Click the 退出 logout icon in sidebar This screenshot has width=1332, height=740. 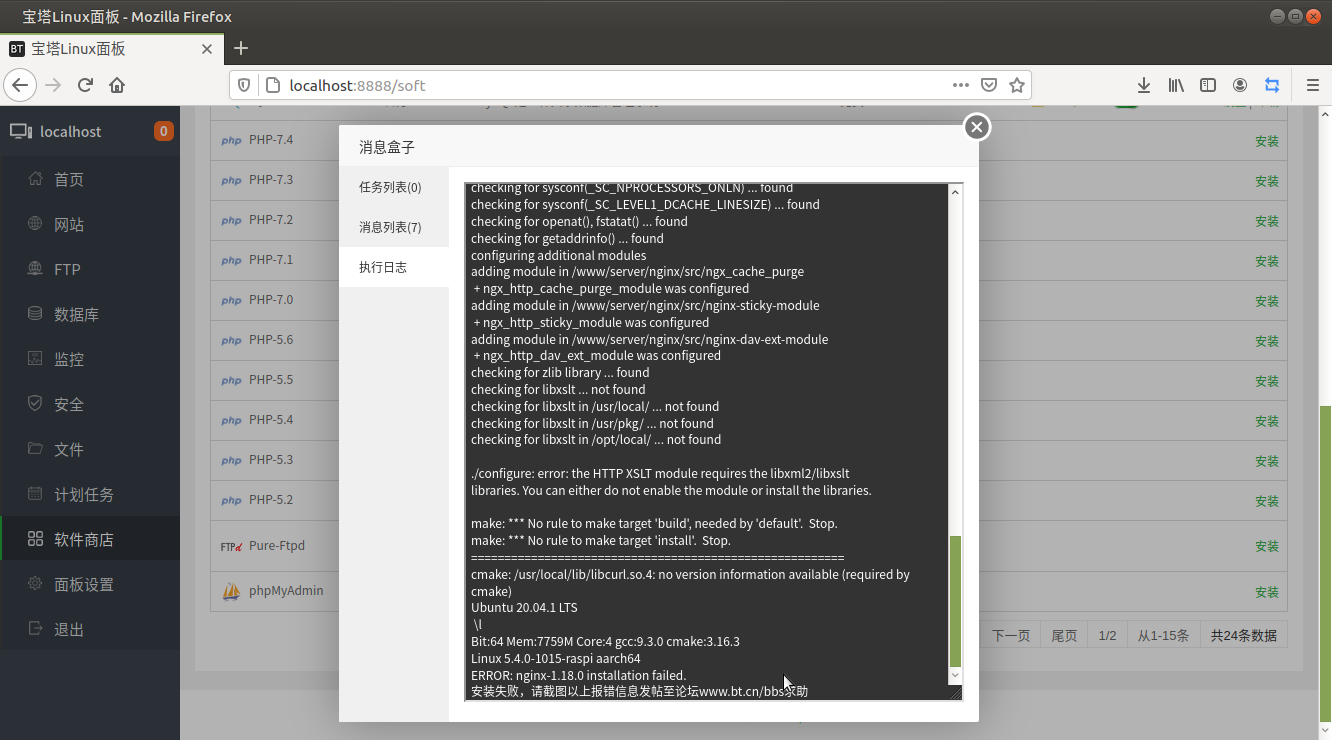(x=36, y=629)
